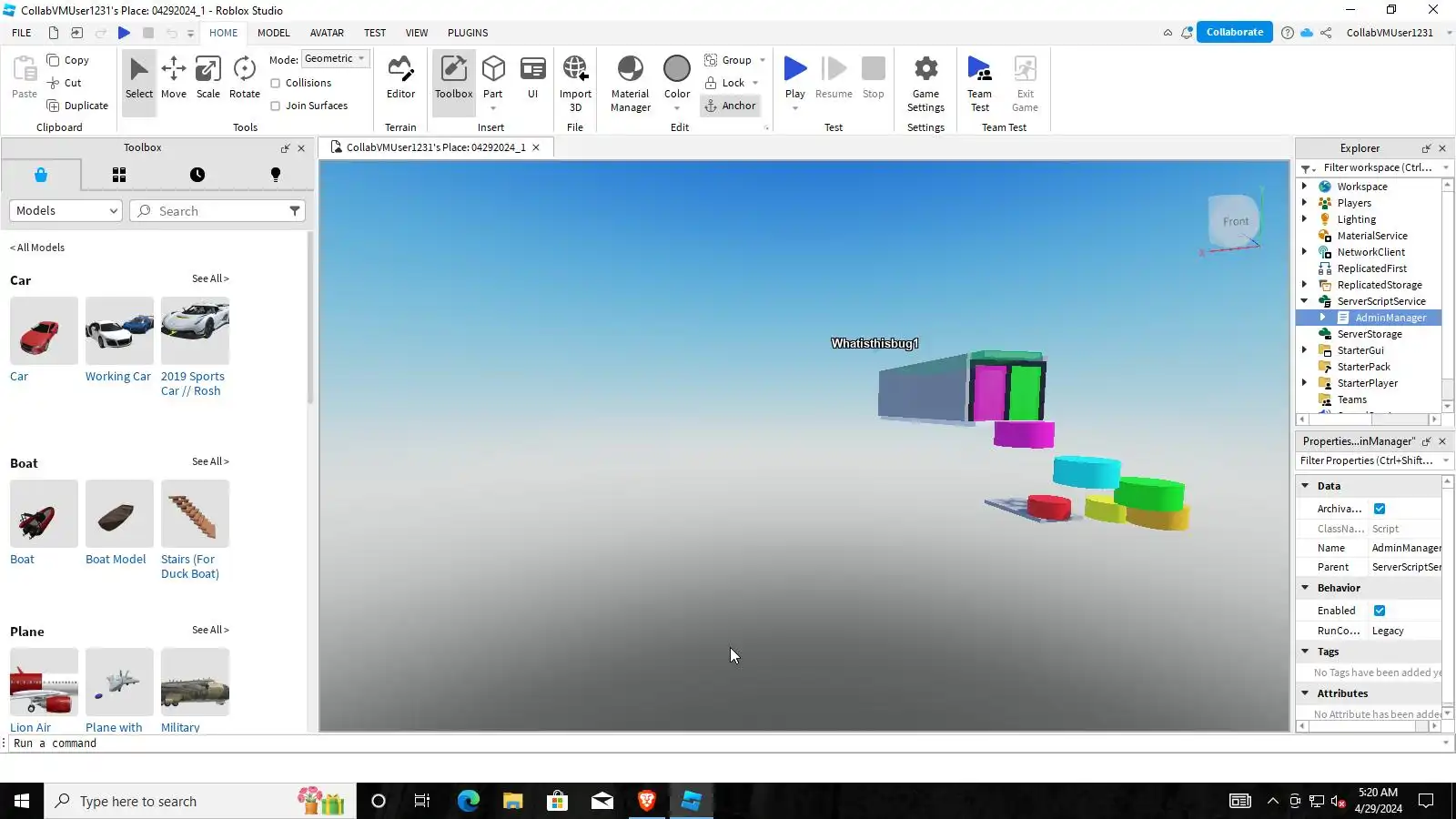Open Toolbox Recent tab
The height and width of the screenshot is (819, 1456).
click(197, 175)
